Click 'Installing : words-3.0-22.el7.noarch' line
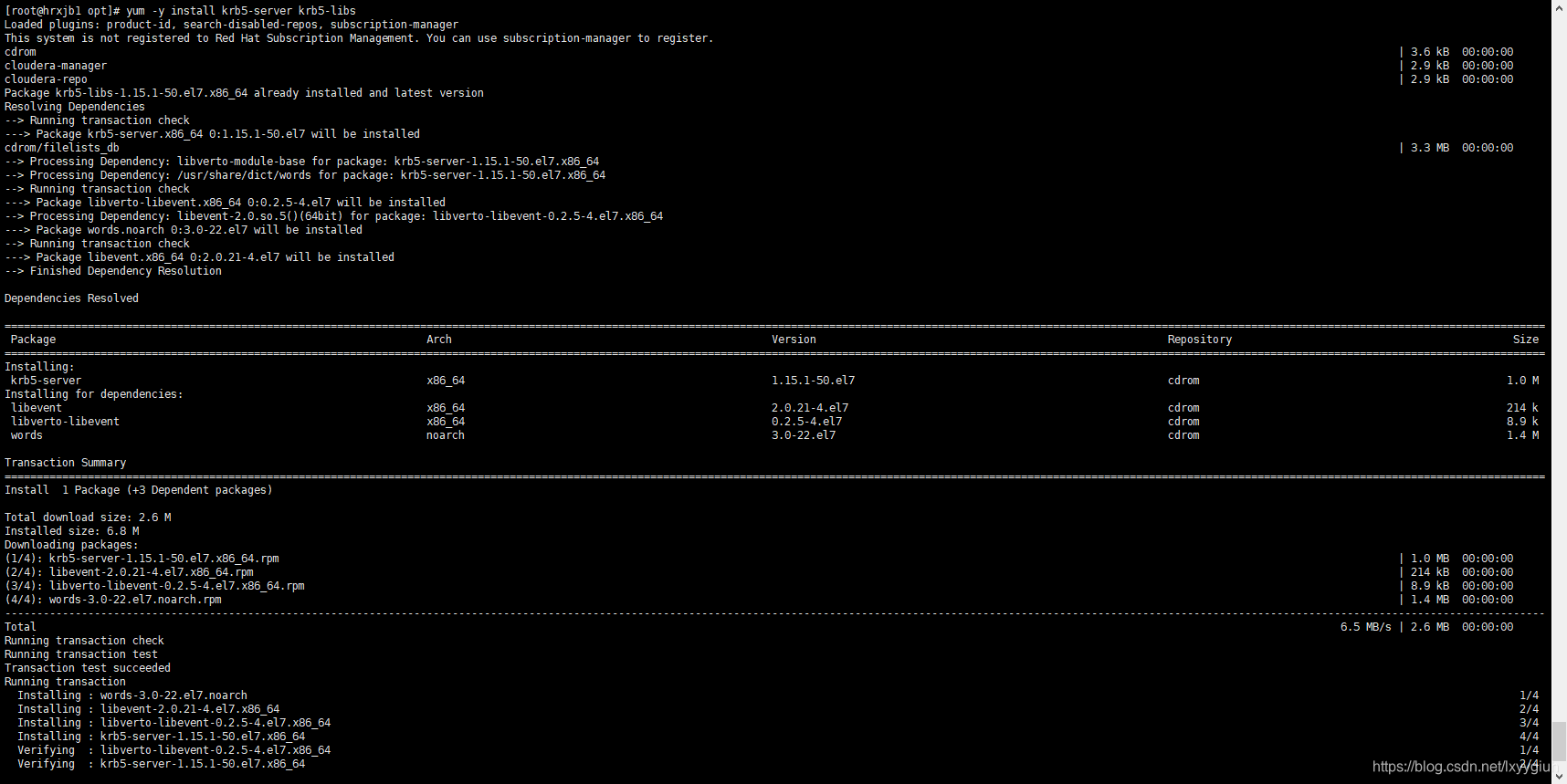This screenshot has width=1567, height=784. click(x=132, y=695)
